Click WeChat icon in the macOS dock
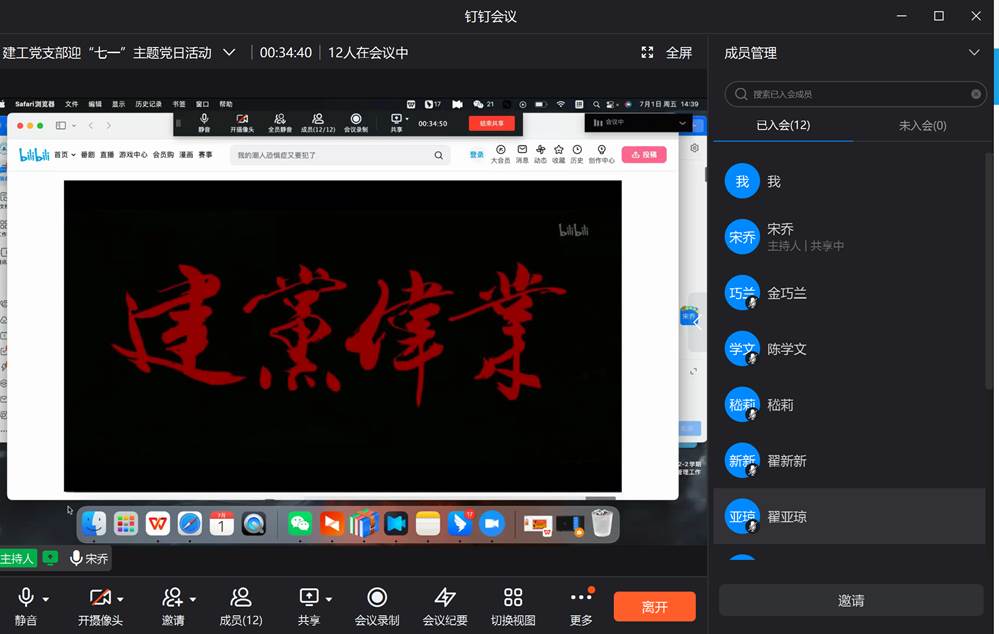Image resolution: width=999 pixels, height=634 pixels. [299, 524]
